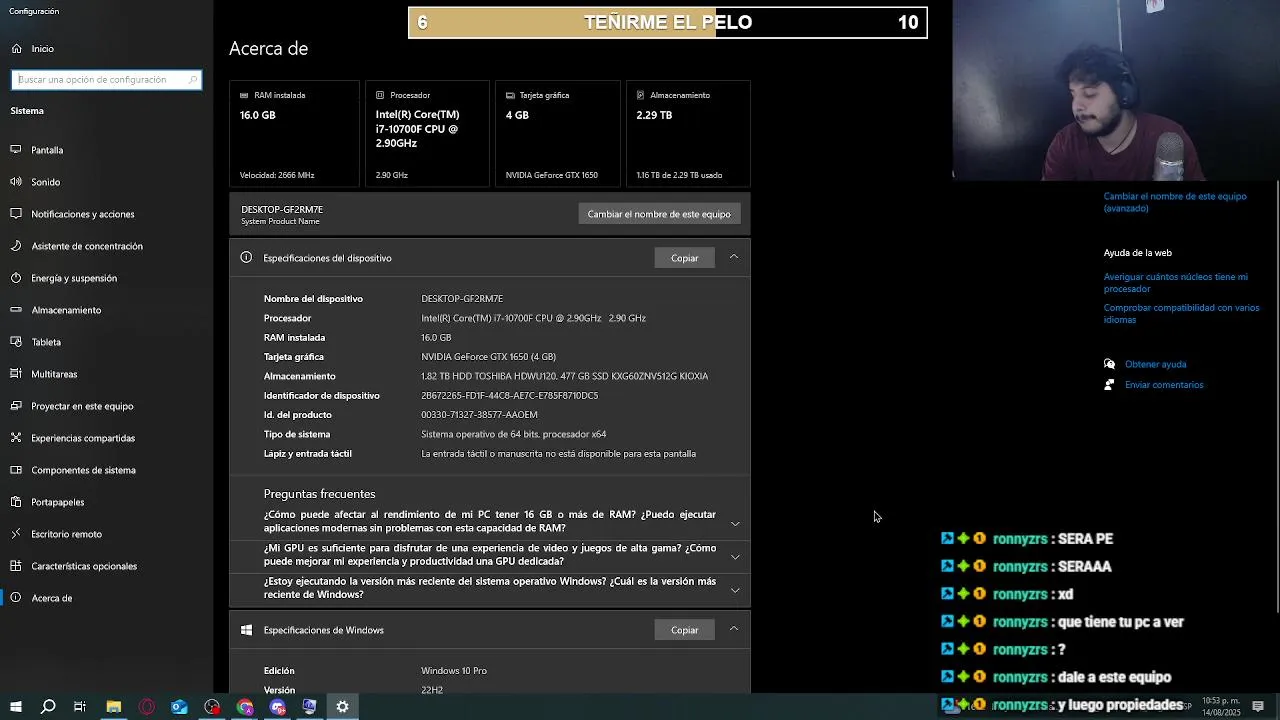Image resolution: width=1280 pixels, height=720 pixels.
Task: Open Experiencias compartidas icon
Action: tap(16, 438)
